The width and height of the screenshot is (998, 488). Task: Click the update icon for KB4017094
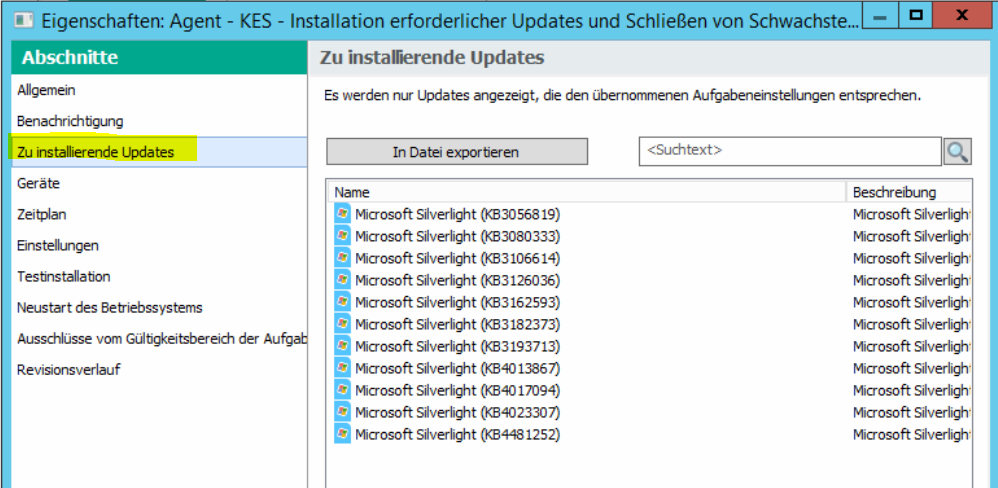[342, 390]
